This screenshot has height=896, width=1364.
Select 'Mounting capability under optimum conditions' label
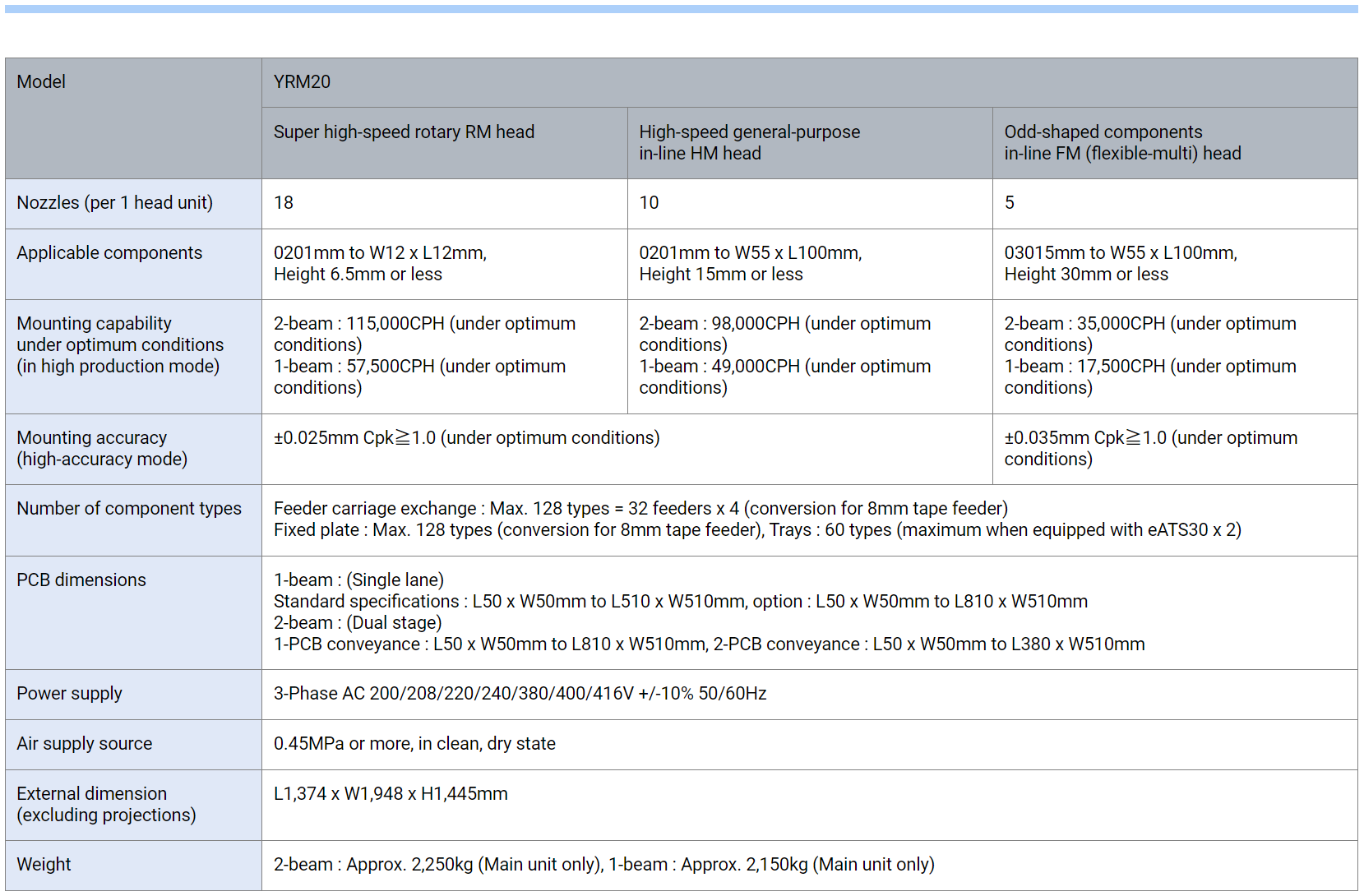point(133,357)
